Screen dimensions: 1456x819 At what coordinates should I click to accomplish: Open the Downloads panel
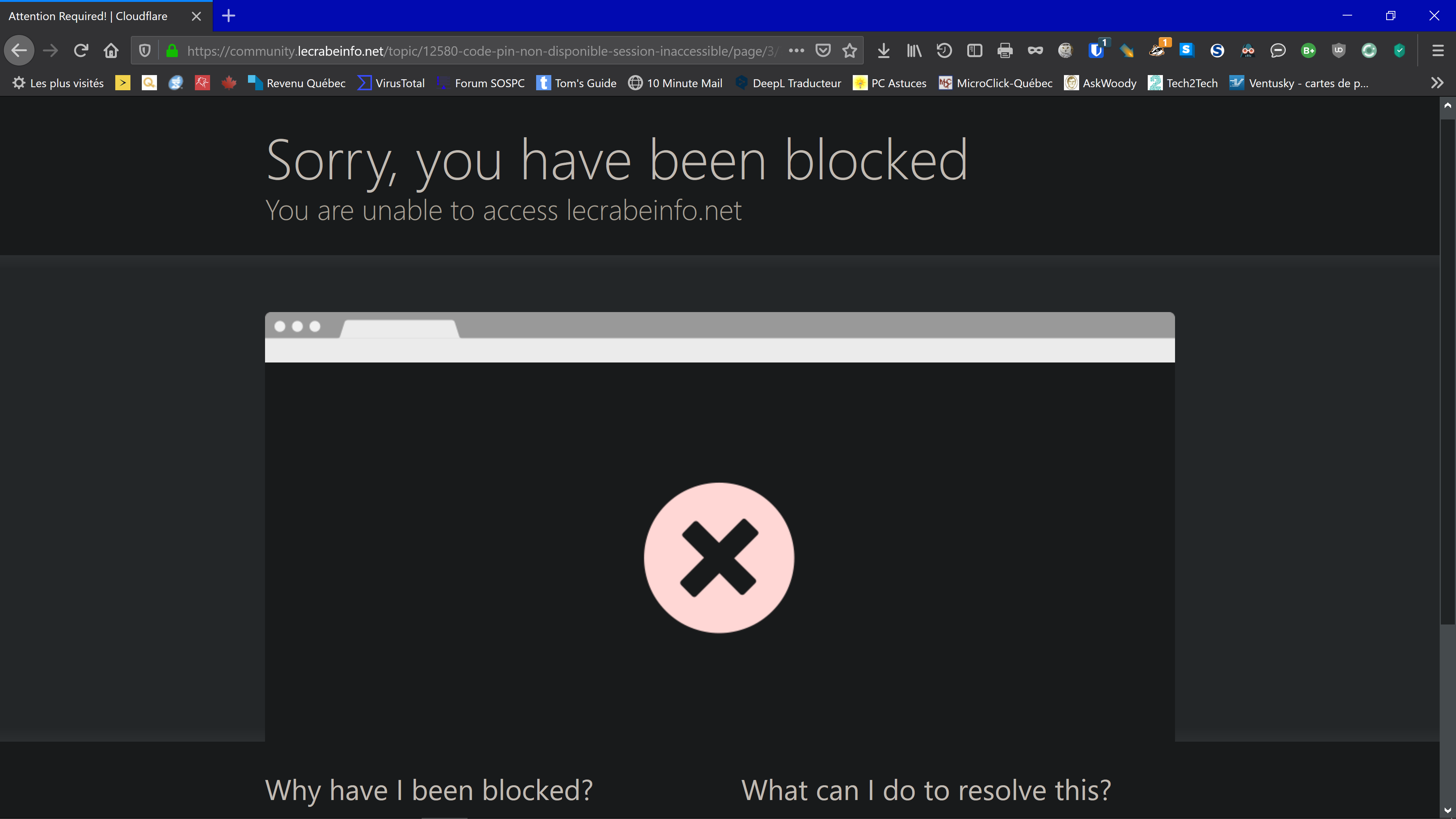(x=883, y=51)
